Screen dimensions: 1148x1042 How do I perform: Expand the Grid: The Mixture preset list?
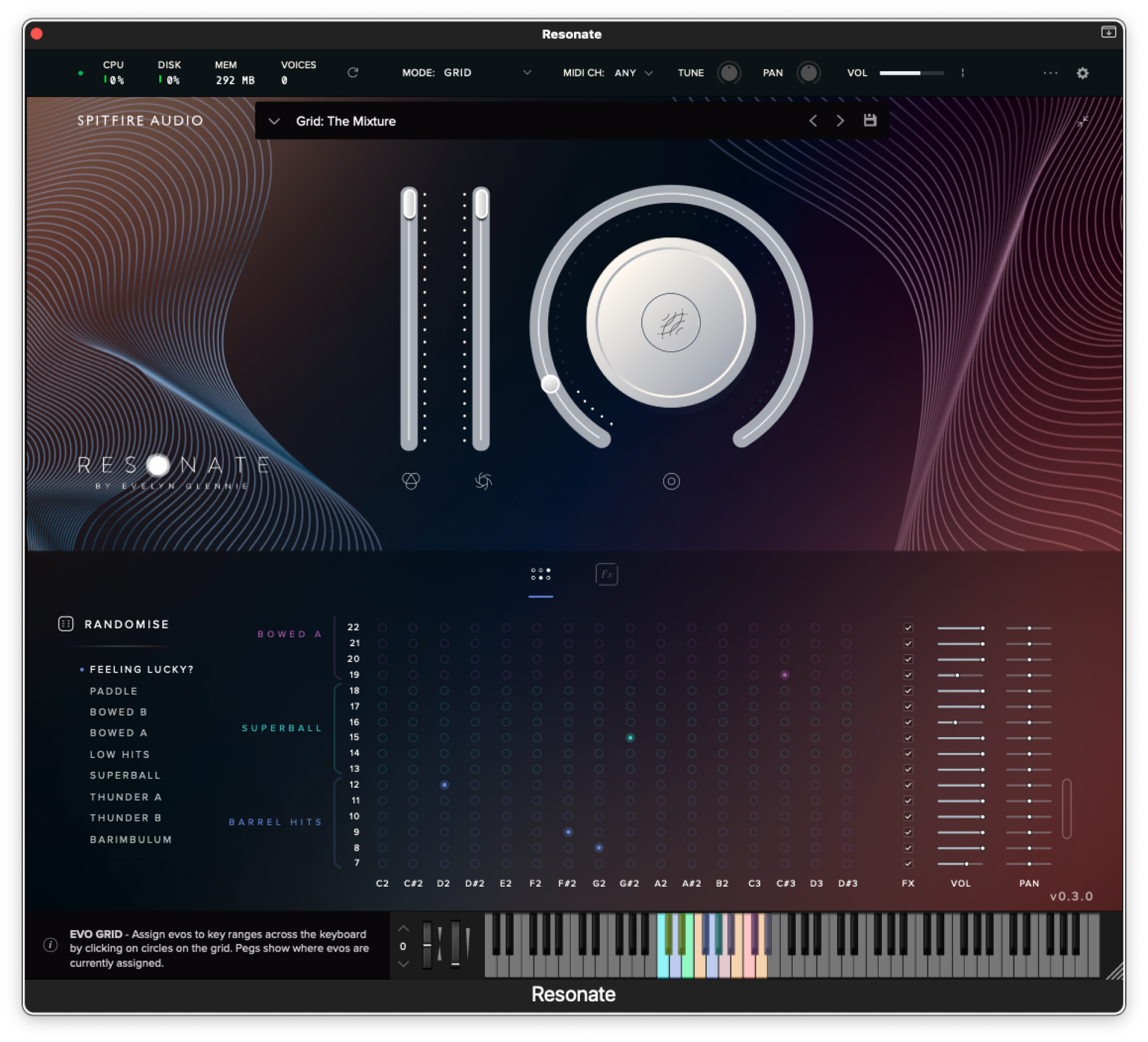click(x=274, y=121)
